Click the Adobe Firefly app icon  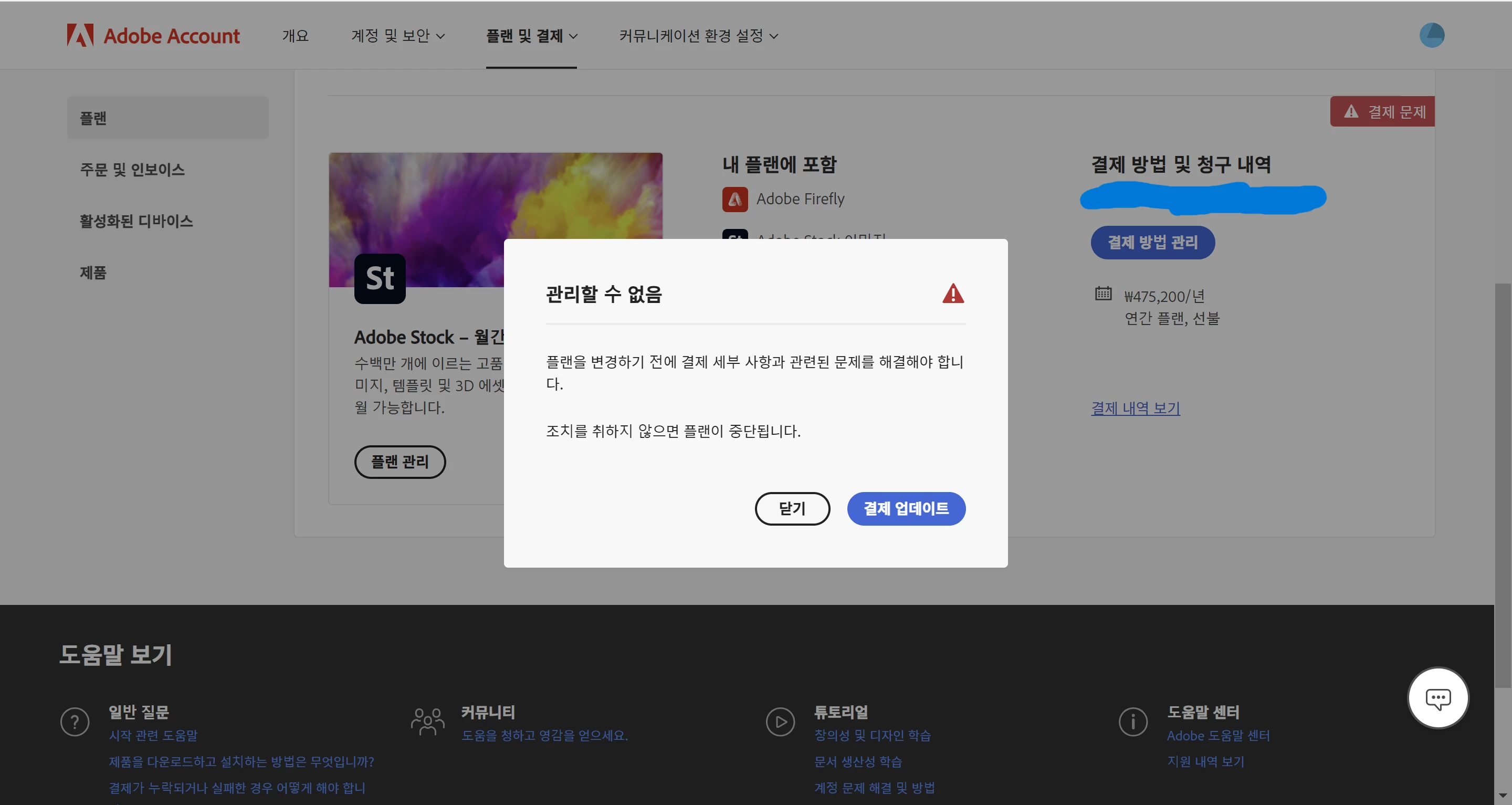[735, 199]
